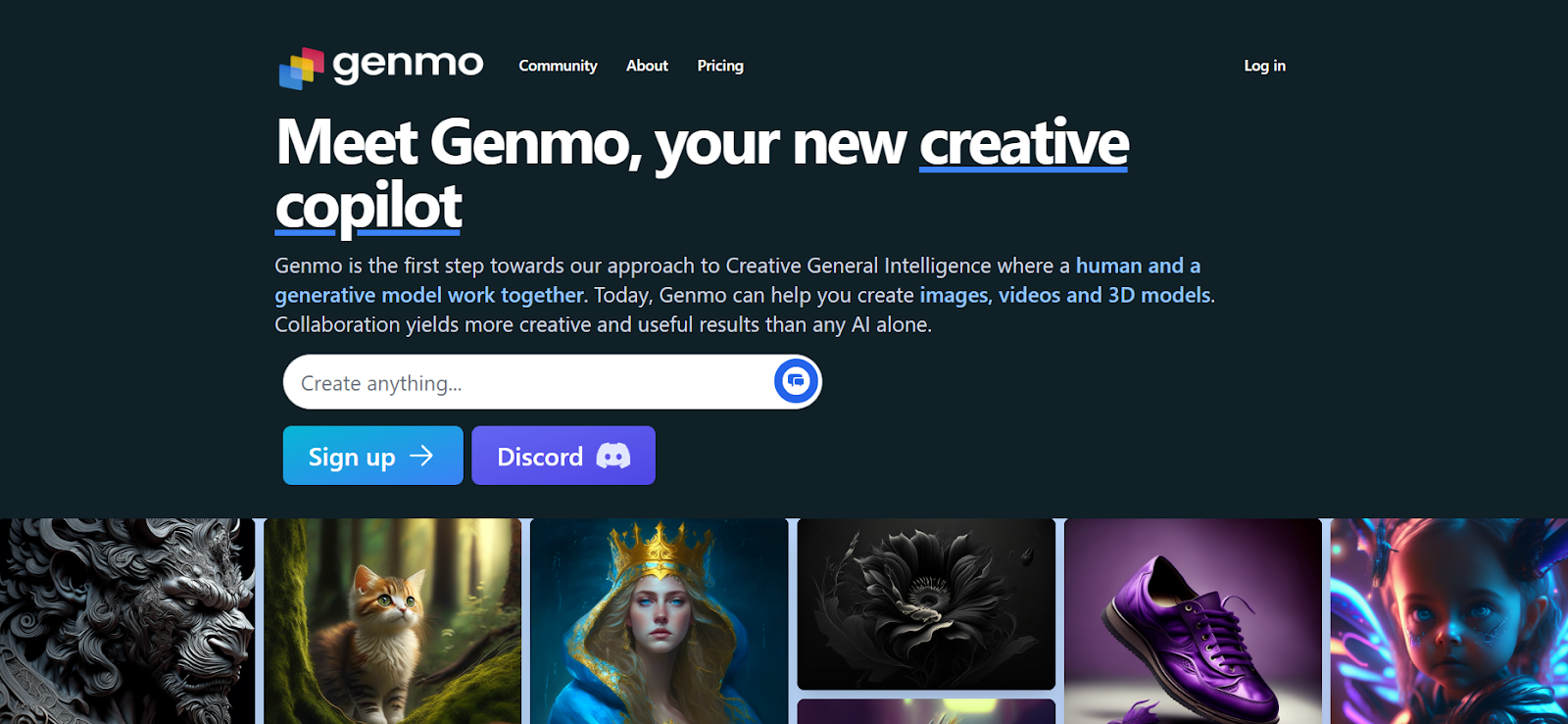Open the black flower thumbnail
Screen dimensions: 1568x724
pos(926,604)
